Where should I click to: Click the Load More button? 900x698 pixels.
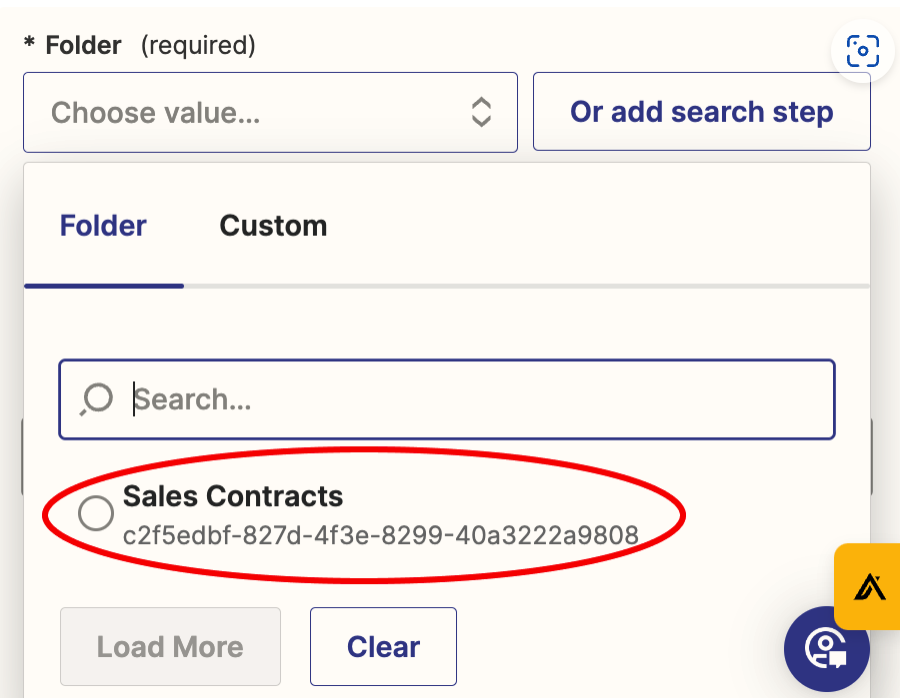(170, 646)
